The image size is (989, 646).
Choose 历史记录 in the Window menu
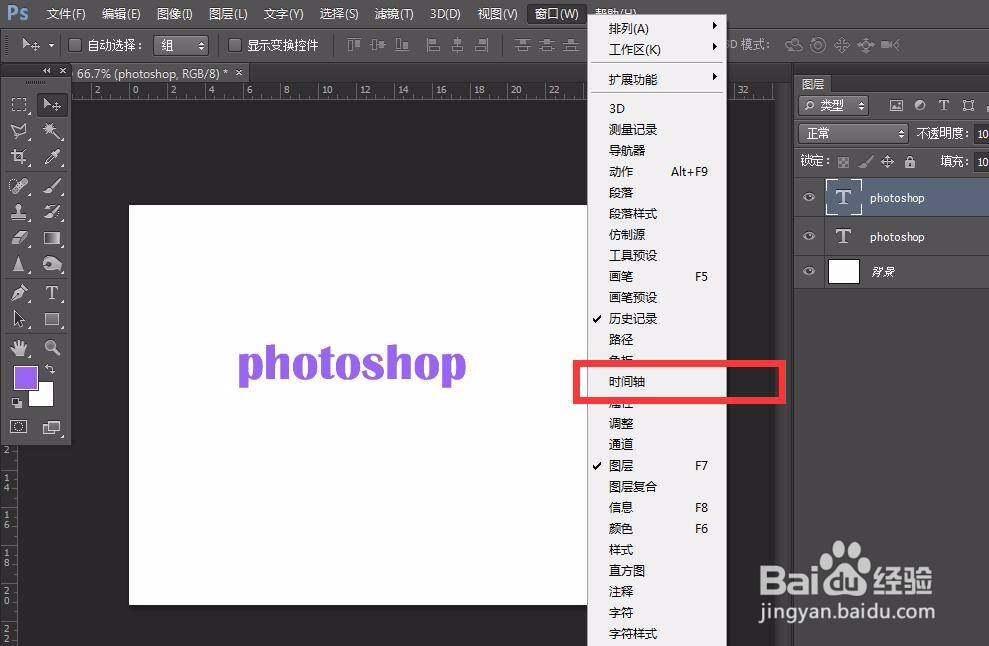tap(657, 318)
